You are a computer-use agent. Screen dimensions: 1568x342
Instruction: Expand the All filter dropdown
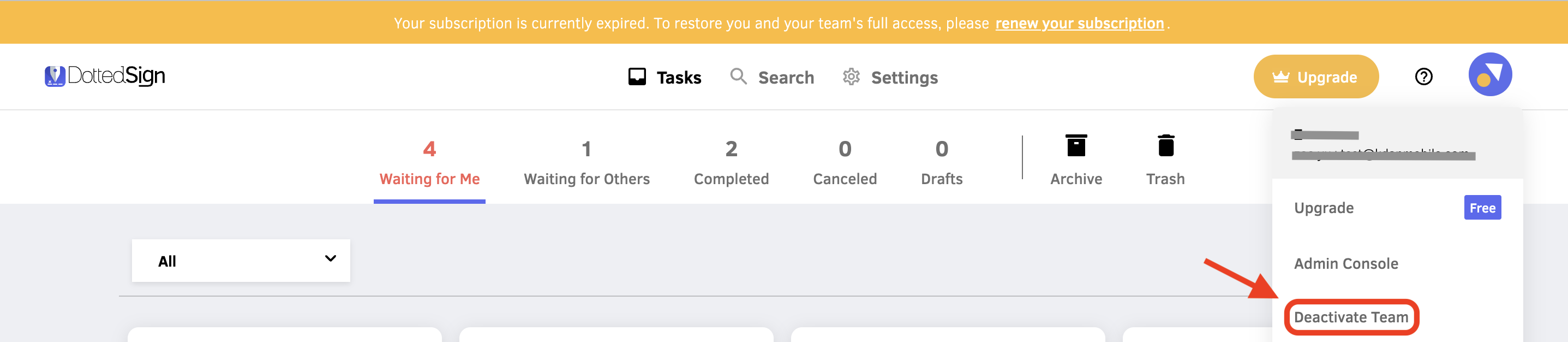pos(241,260)
